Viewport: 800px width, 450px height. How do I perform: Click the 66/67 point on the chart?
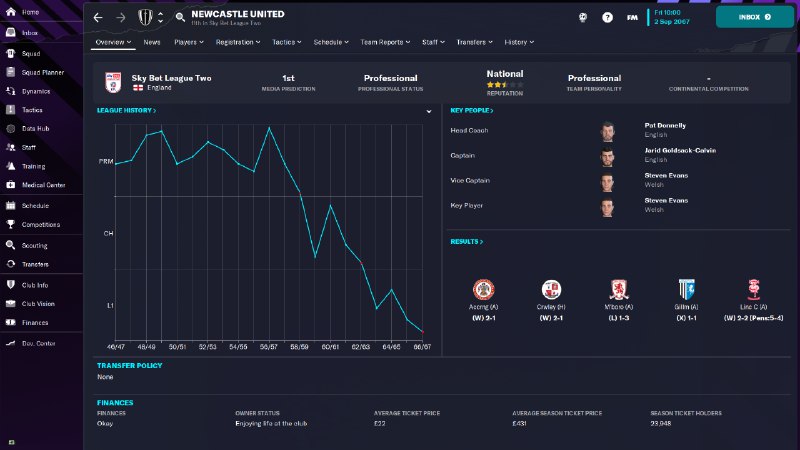[x=422, y=332]
